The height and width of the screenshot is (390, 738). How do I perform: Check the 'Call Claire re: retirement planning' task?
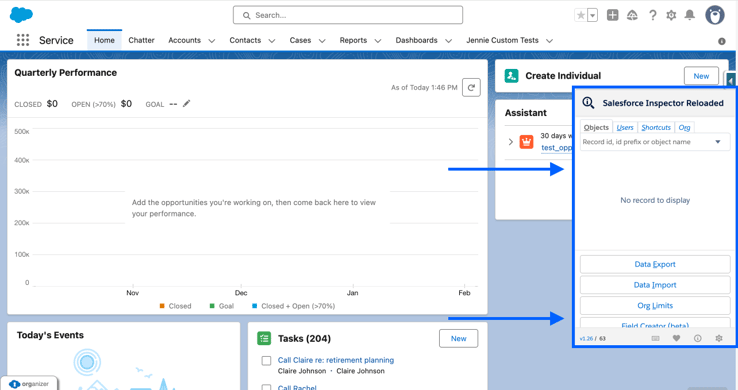tap(266, 361)
